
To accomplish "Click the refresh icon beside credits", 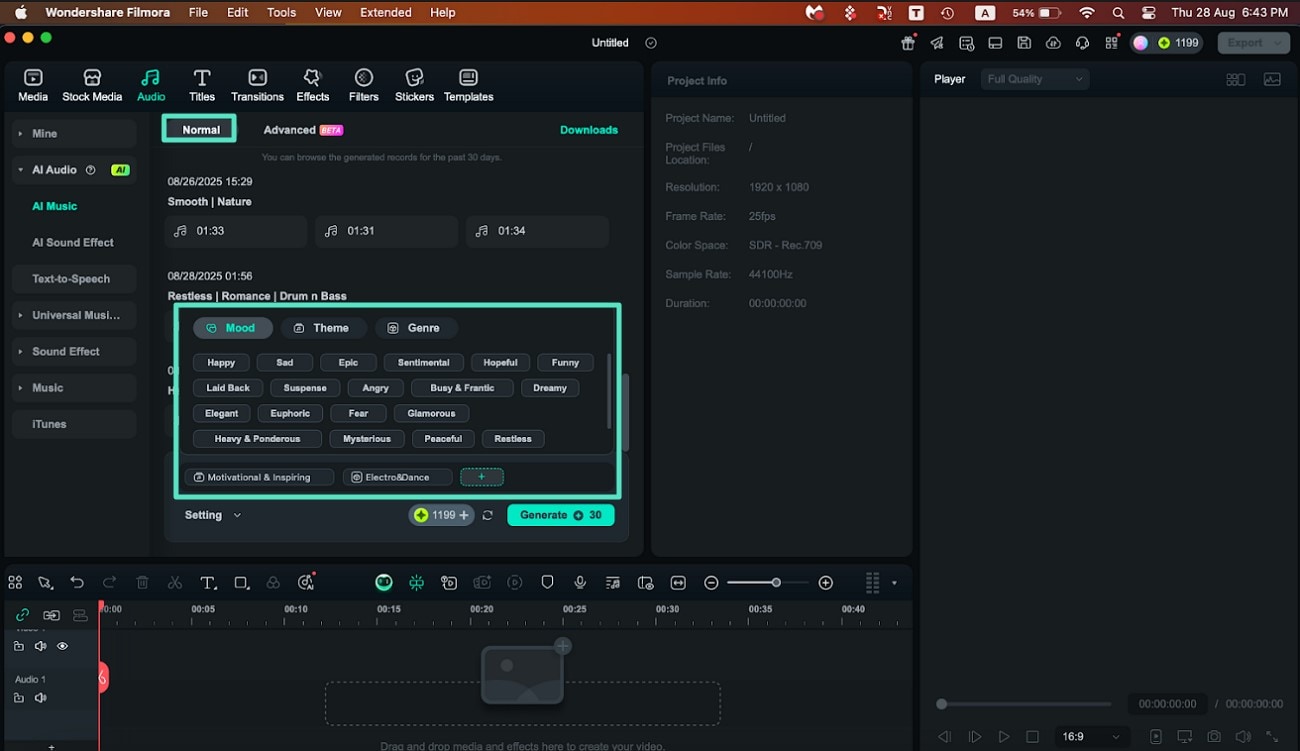I will point(487,515).
